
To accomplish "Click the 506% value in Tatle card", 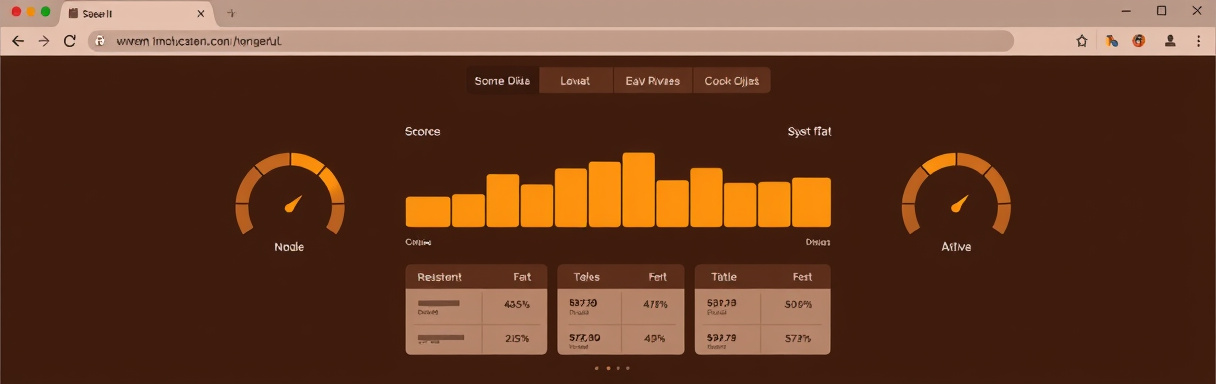I will [x=799, y=305].
